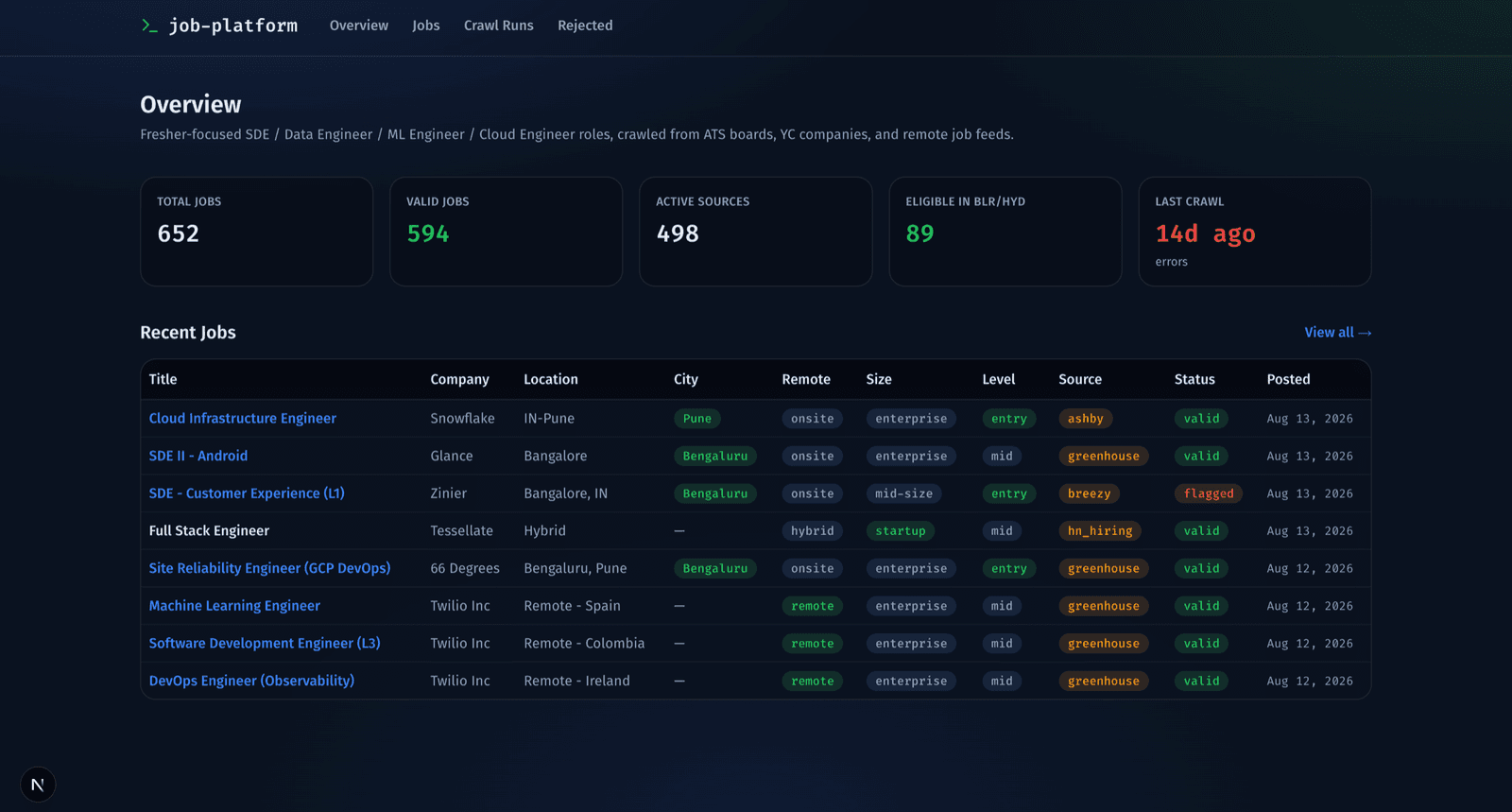Click the hn_hiring source badge
The width and height of the screenshot is (1512, 812).
tap(1100, 531)
